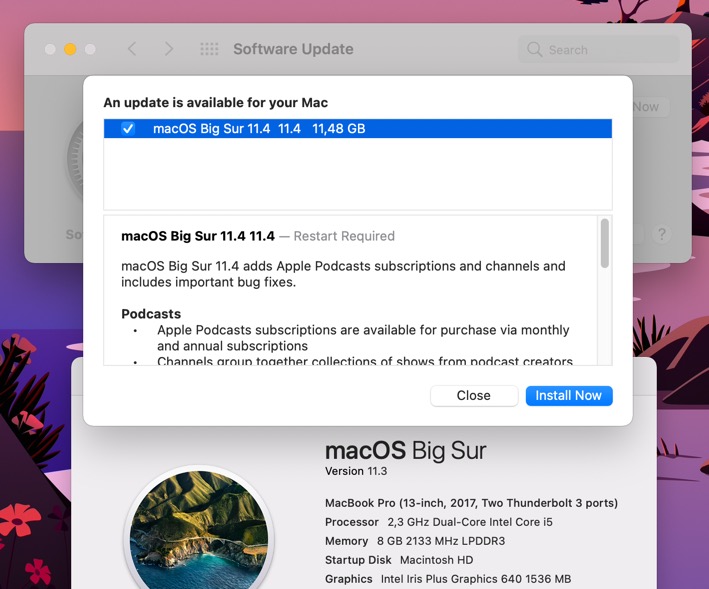Click the back arrow in Software Update window

(132, 49)
